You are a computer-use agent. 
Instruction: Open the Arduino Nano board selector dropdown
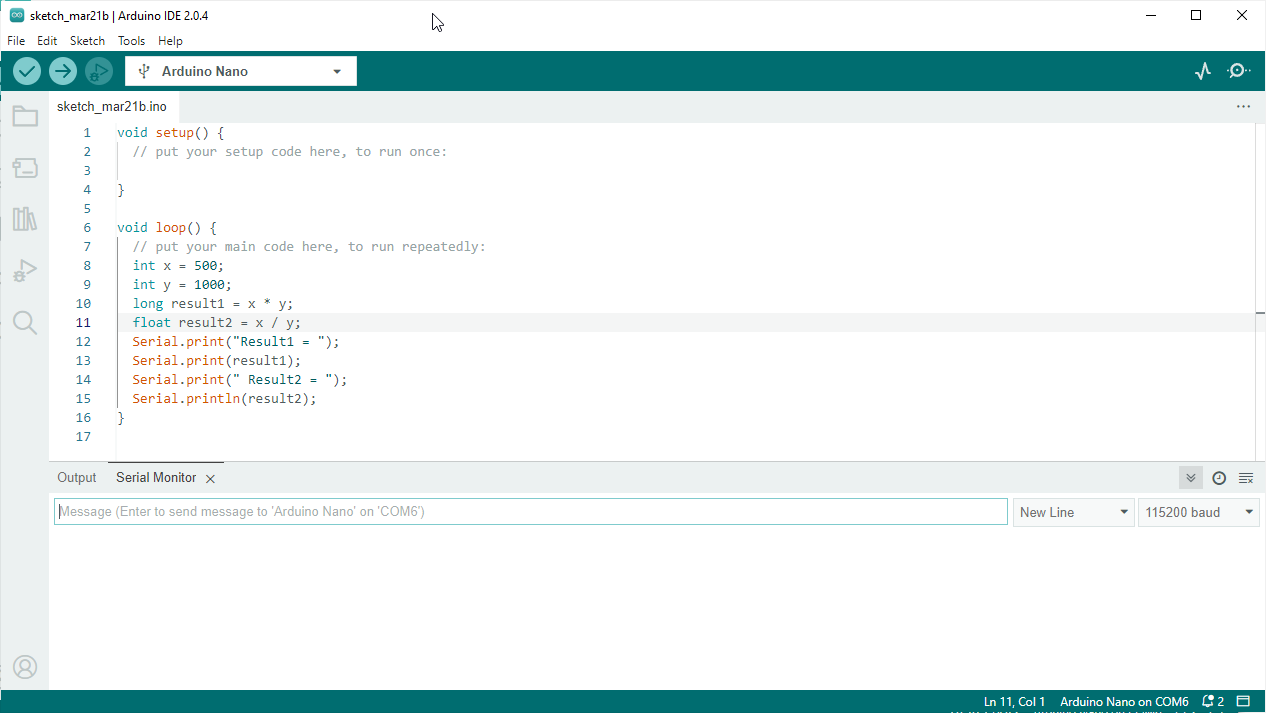[x=241, y=71]
